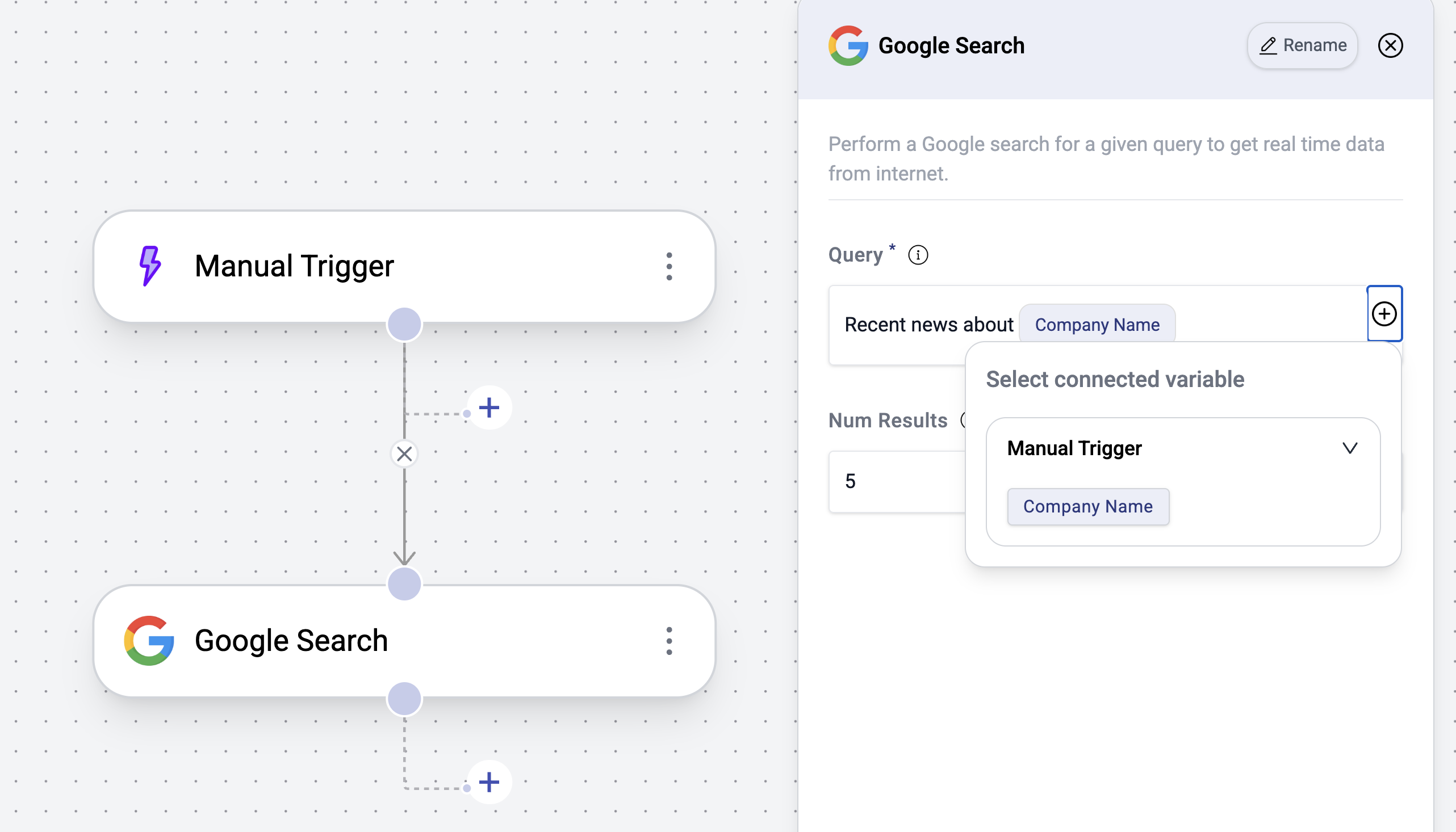This screenshot has height=832, width=1456.
Task: Click the Google logo in the panel header
Action: 848,46
